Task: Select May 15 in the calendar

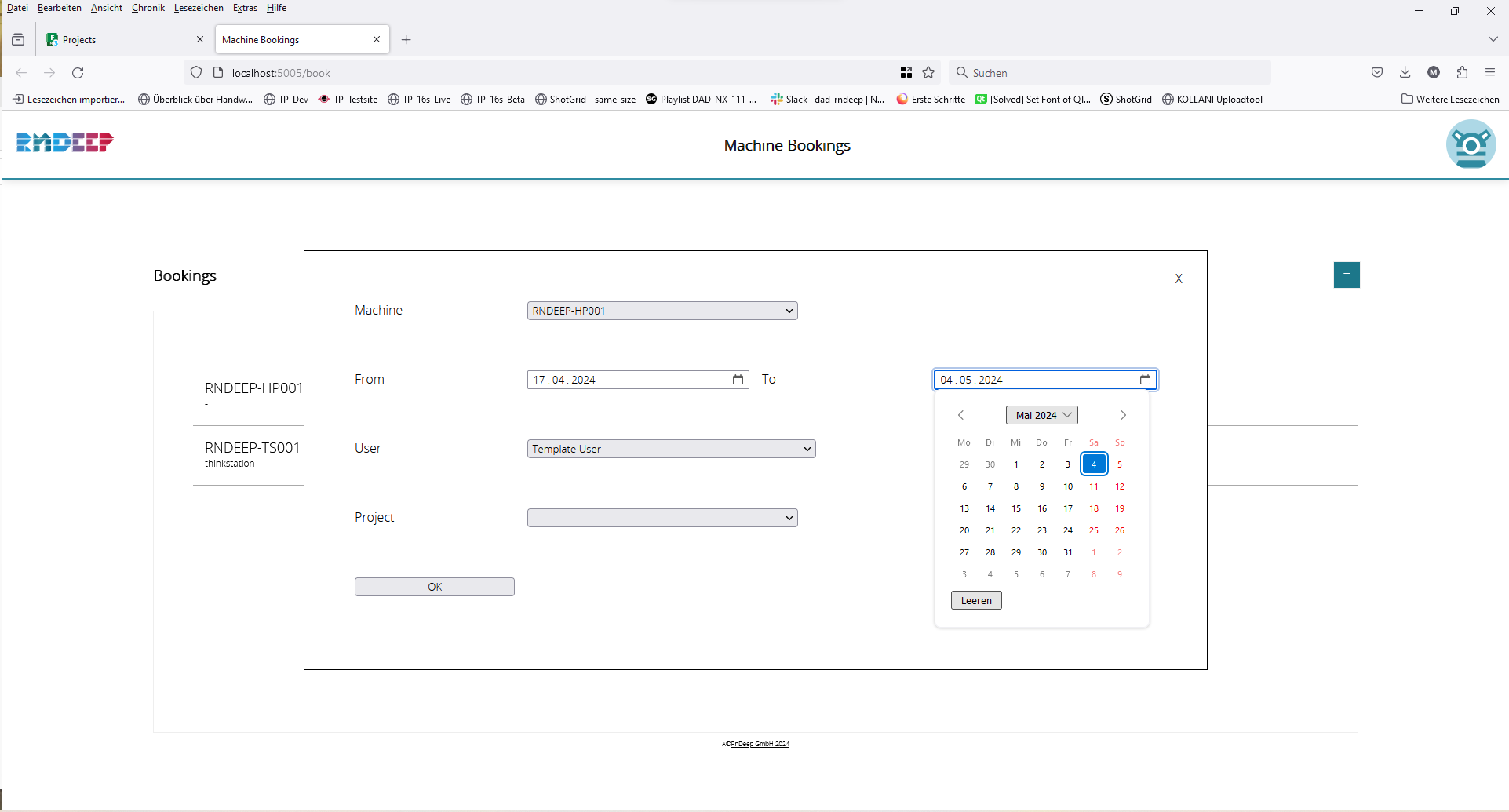Action: tap(1016, 508)
